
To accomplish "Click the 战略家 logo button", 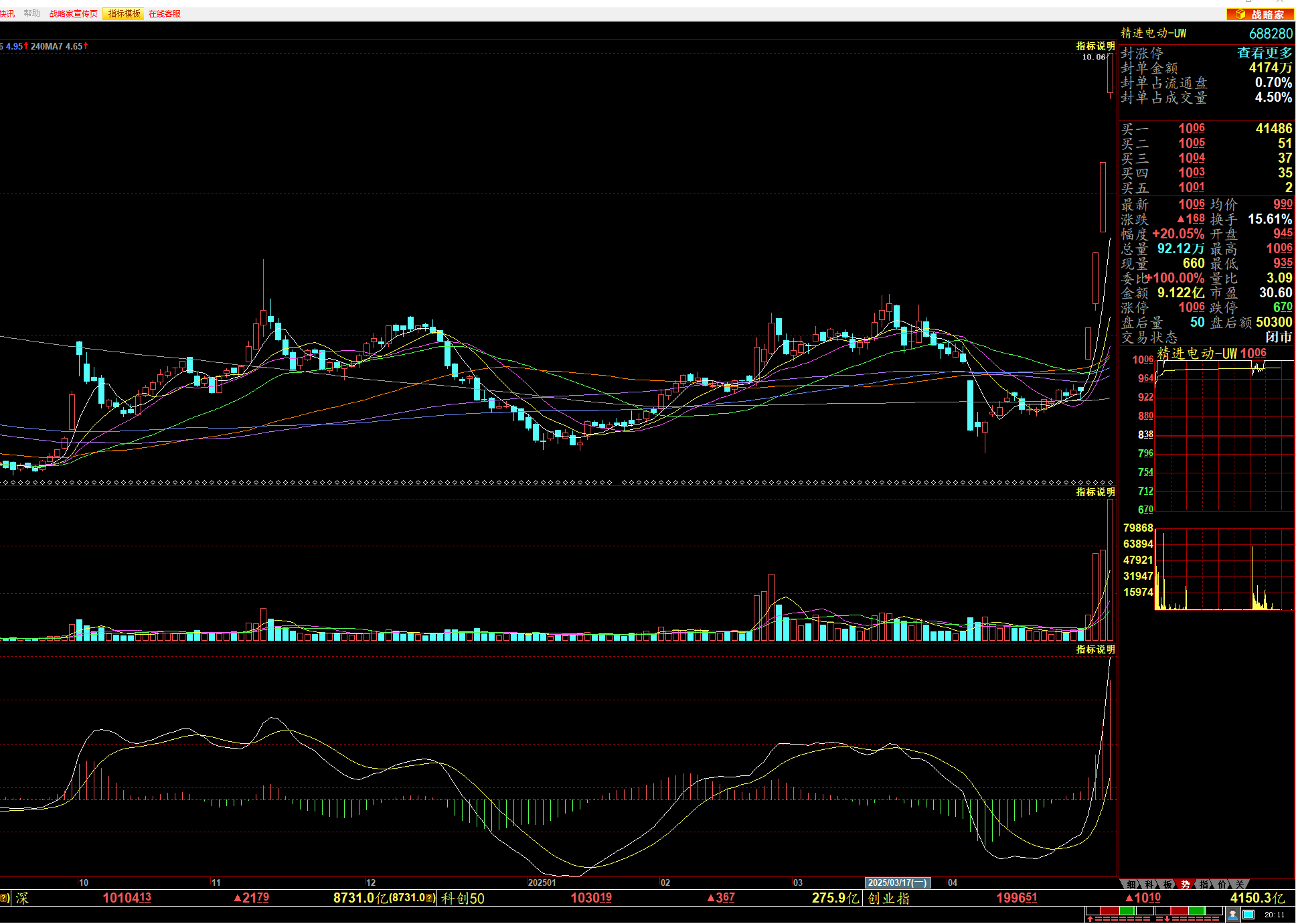I will (1260, 14).
